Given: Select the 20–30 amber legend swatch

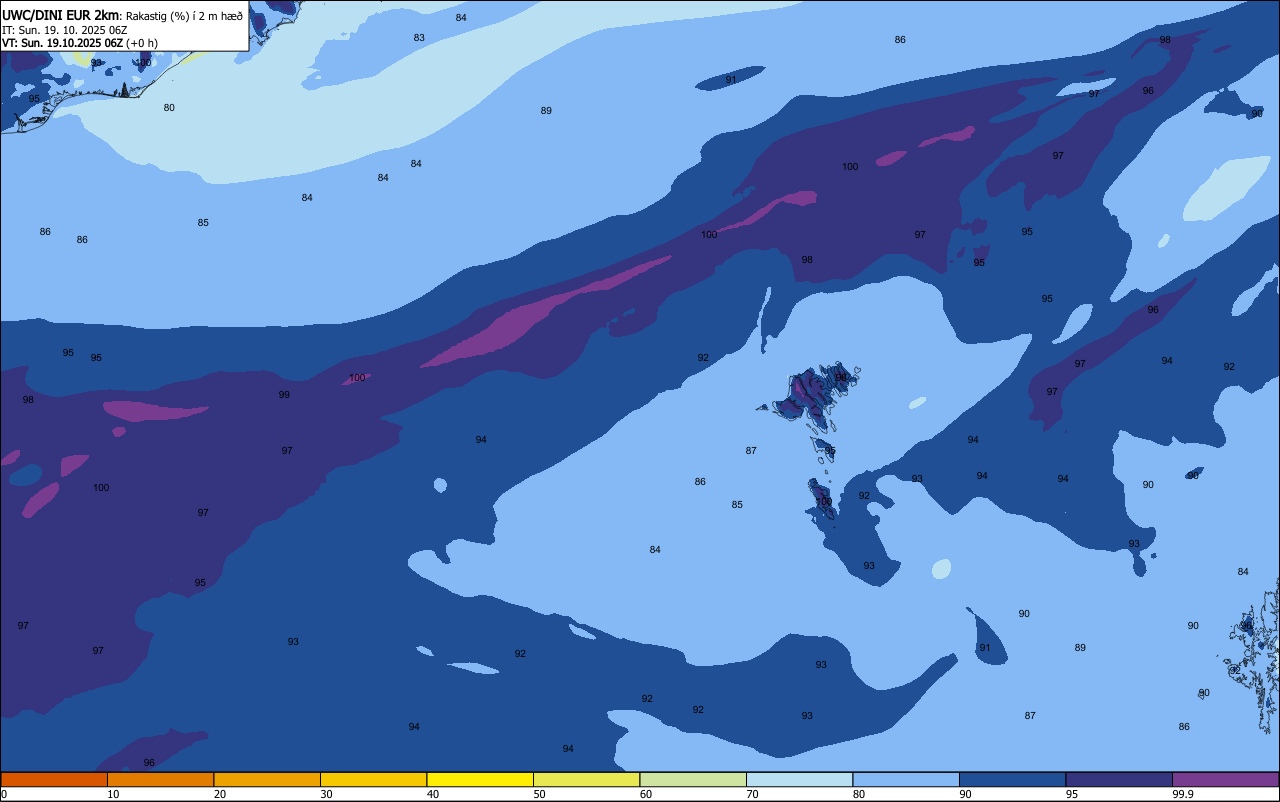Looking at the screenshot, I should (x=267, y=779).
